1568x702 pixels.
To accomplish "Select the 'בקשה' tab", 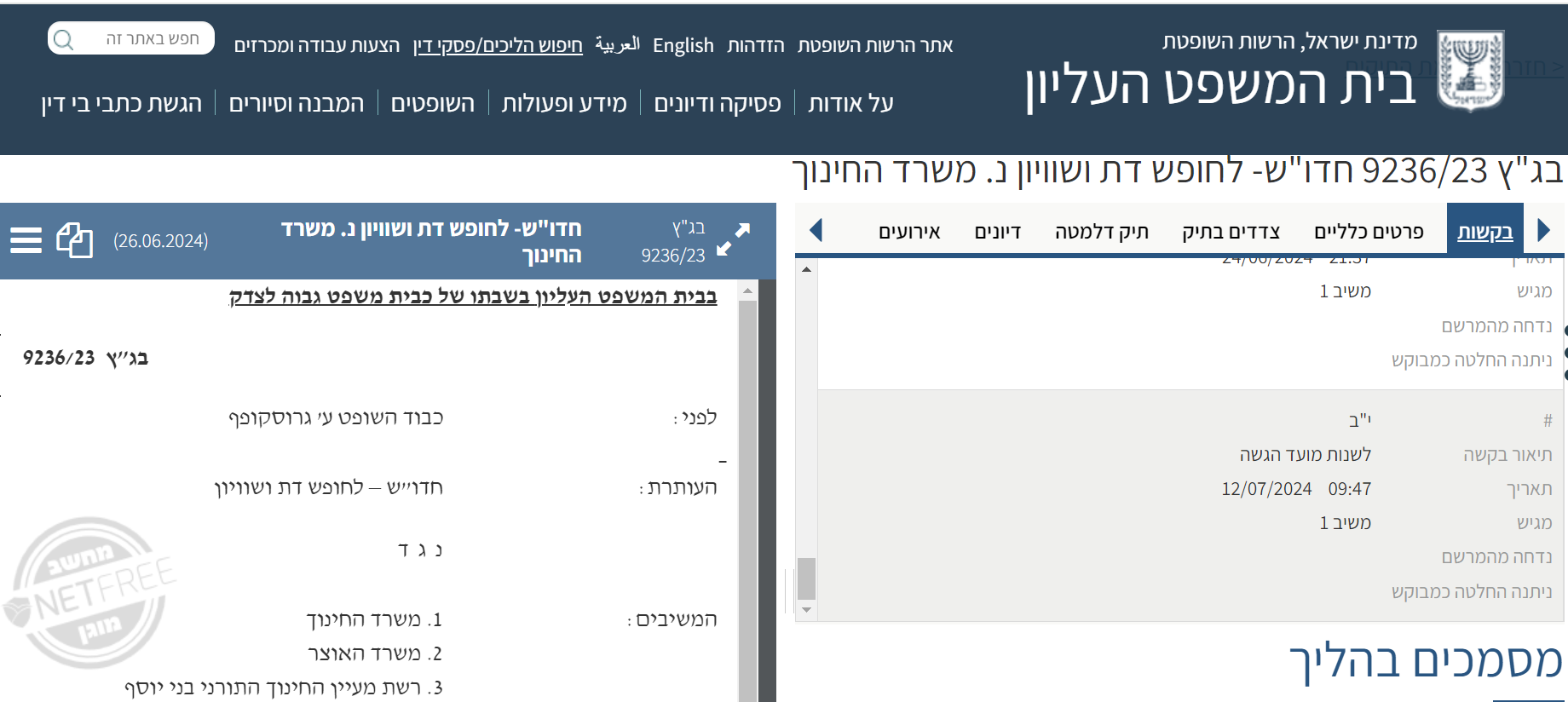I will pyautogui.click(x=1484, y=232).
